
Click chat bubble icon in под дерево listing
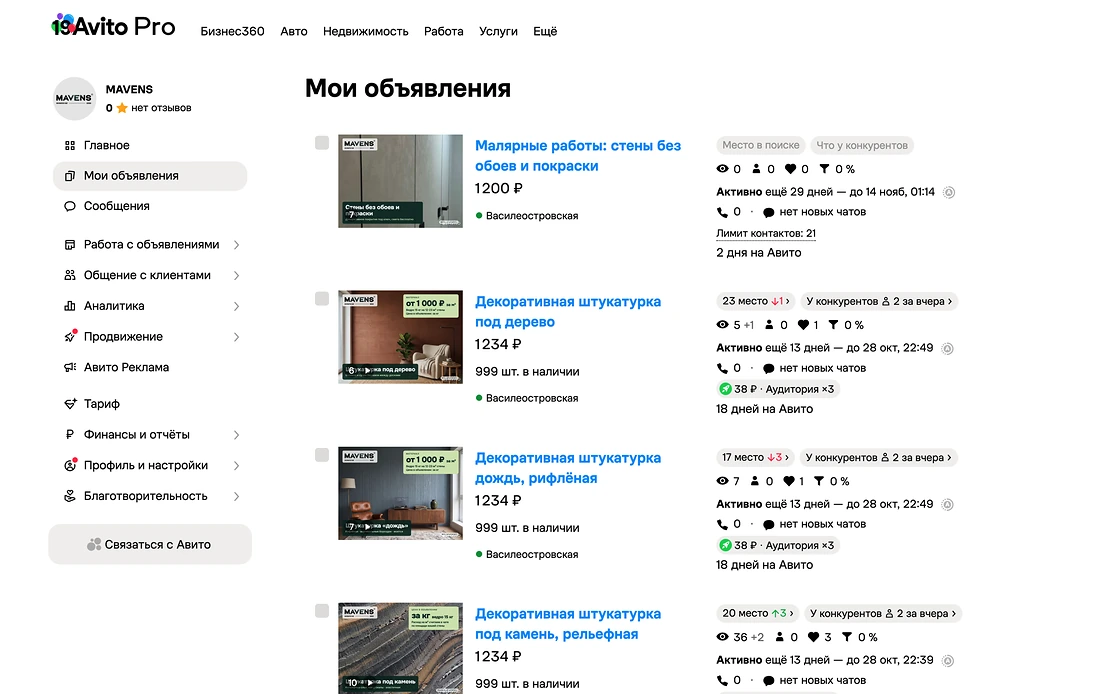click(769, 368)
